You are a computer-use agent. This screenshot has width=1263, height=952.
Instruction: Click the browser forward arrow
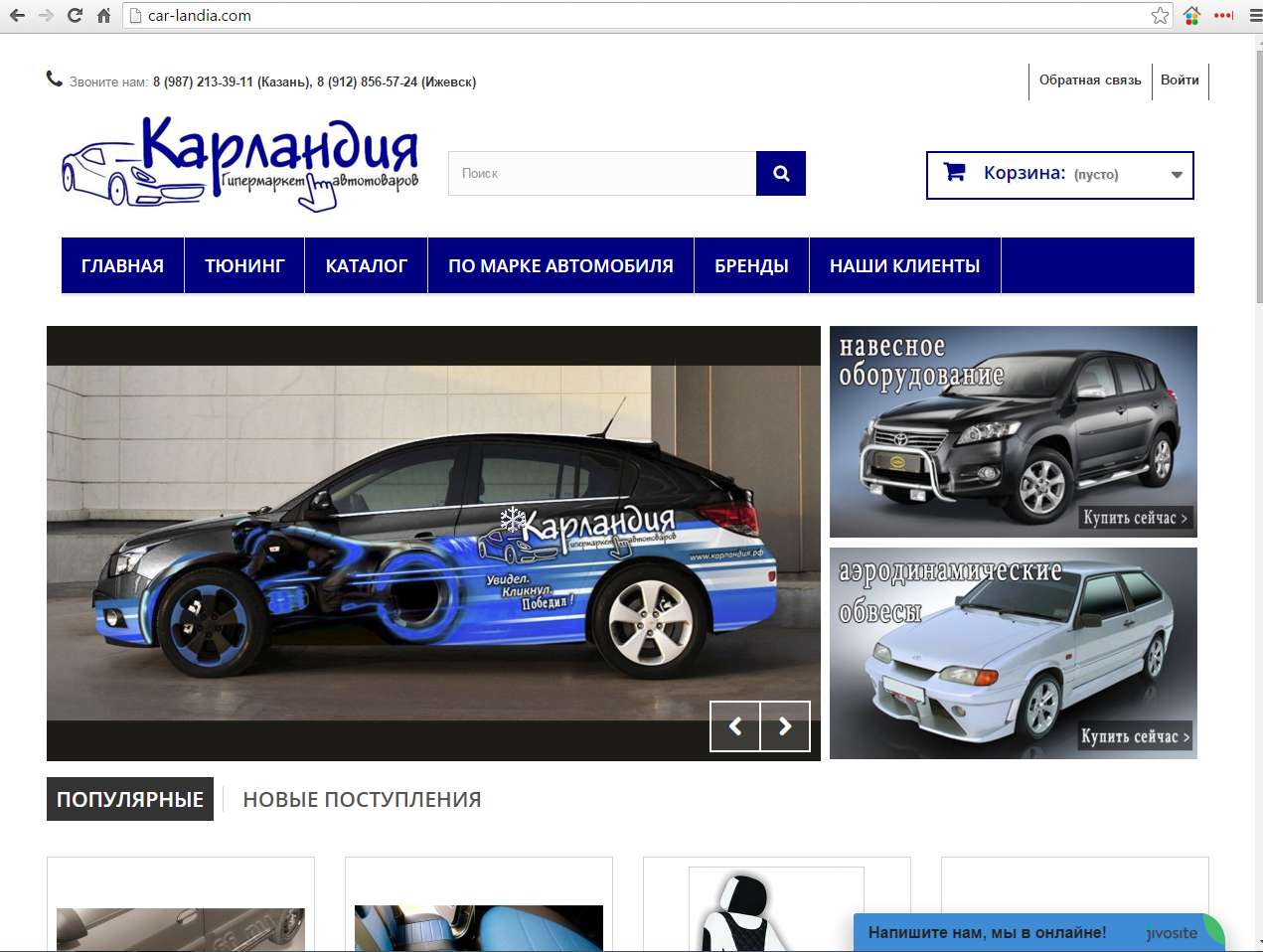pyautogui.click(x=45, y=15)
